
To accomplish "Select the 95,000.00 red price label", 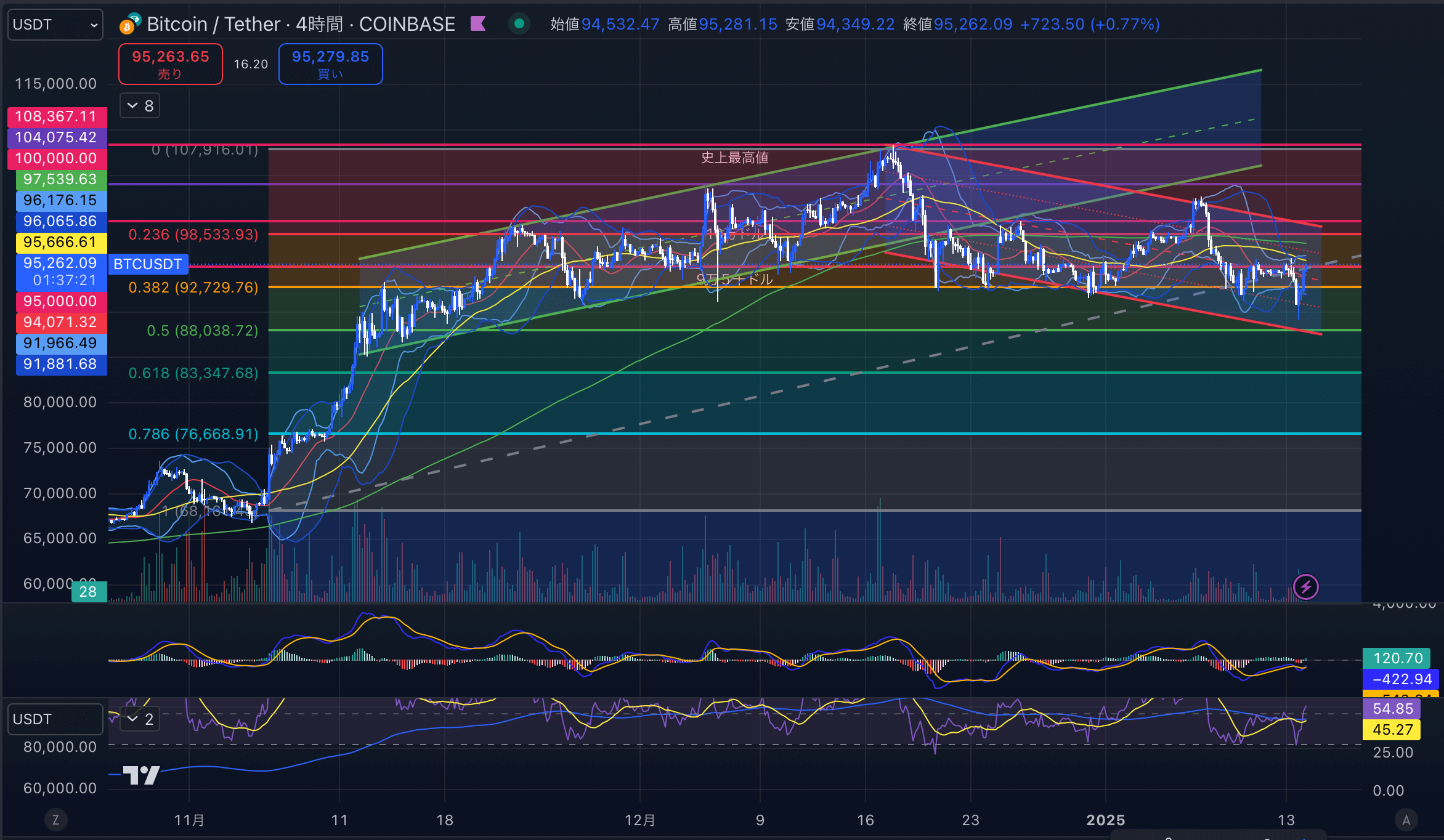I will tap(60, 301).
